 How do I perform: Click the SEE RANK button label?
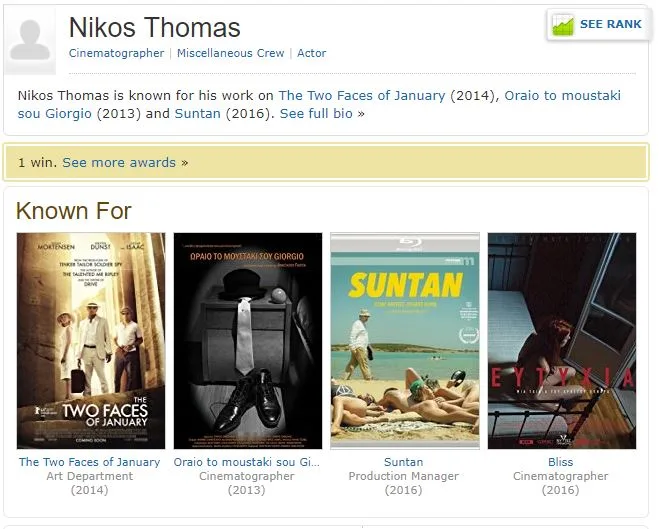coord(611,24)
